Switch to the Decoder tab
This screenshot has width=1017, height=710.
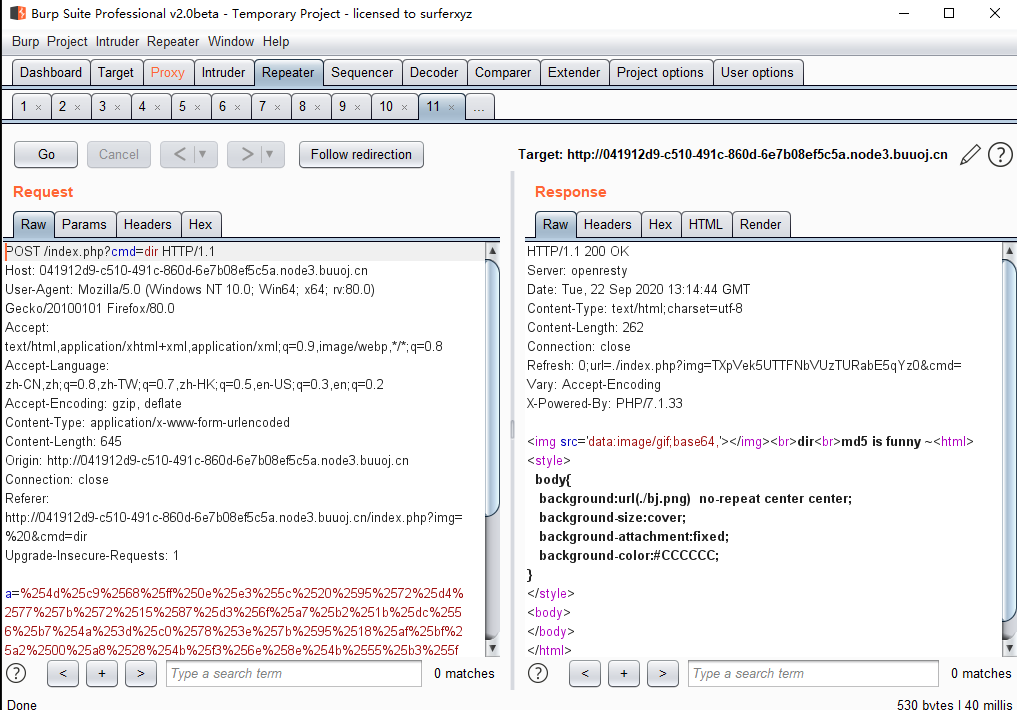pos(434,73)
